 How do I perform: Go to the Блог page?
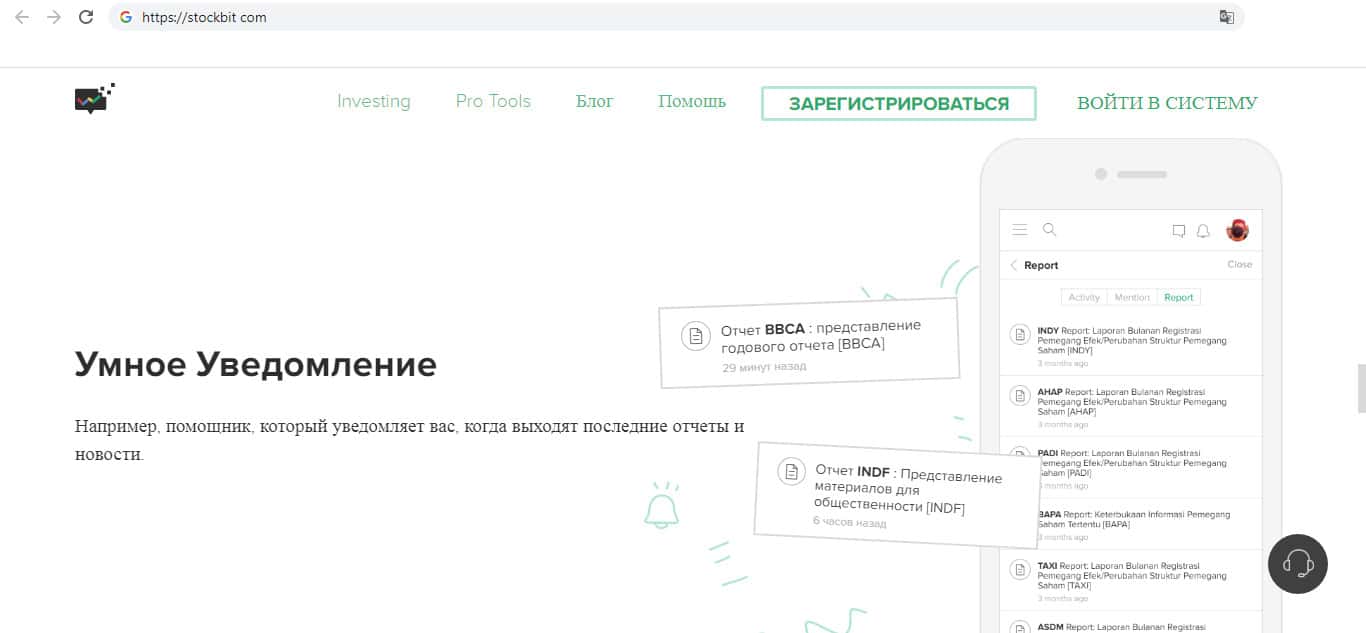tap(595, 101)
